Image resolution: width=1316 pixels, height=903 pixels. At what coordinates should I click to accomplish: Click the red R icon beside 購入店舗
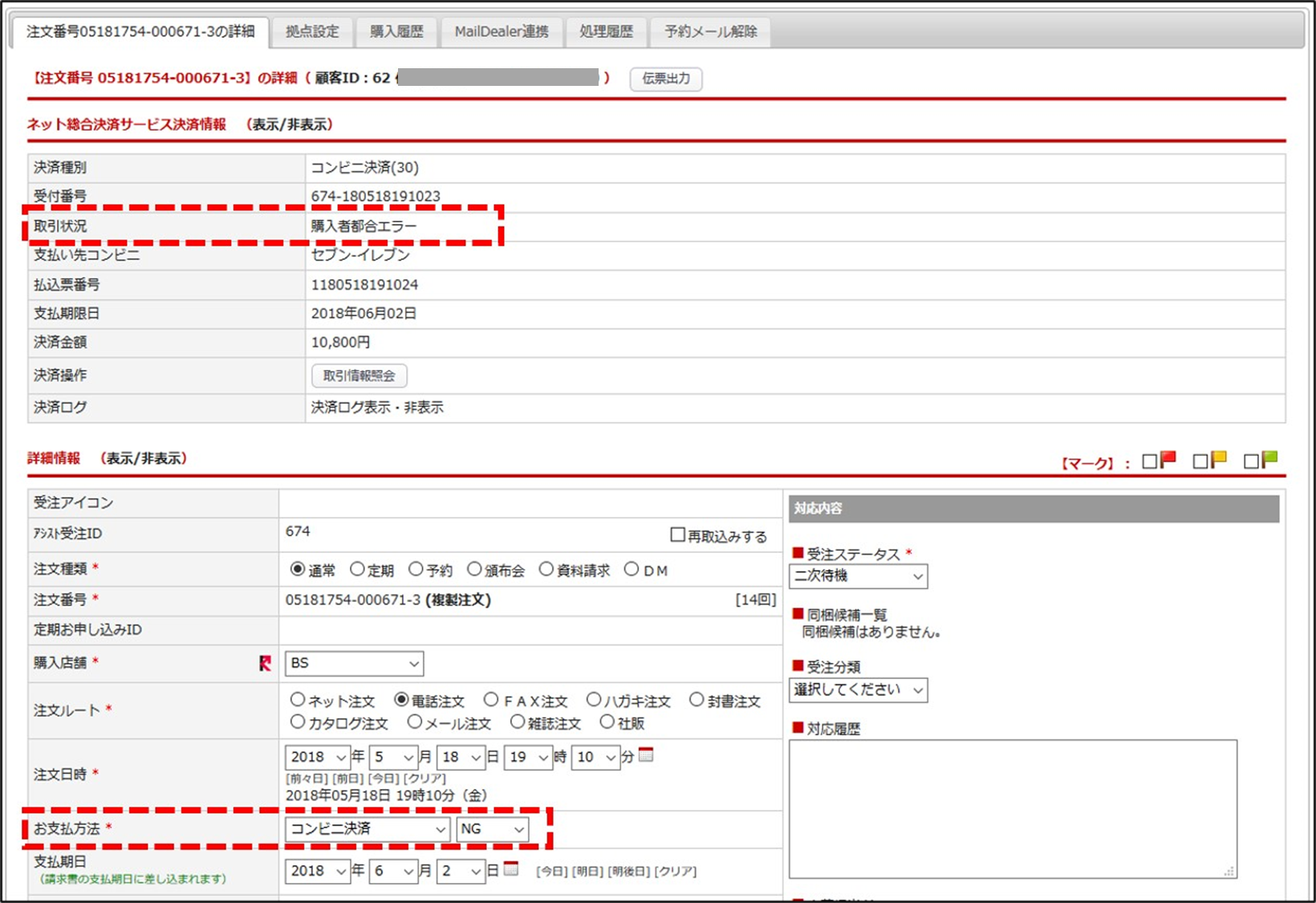tap(265, 663)
